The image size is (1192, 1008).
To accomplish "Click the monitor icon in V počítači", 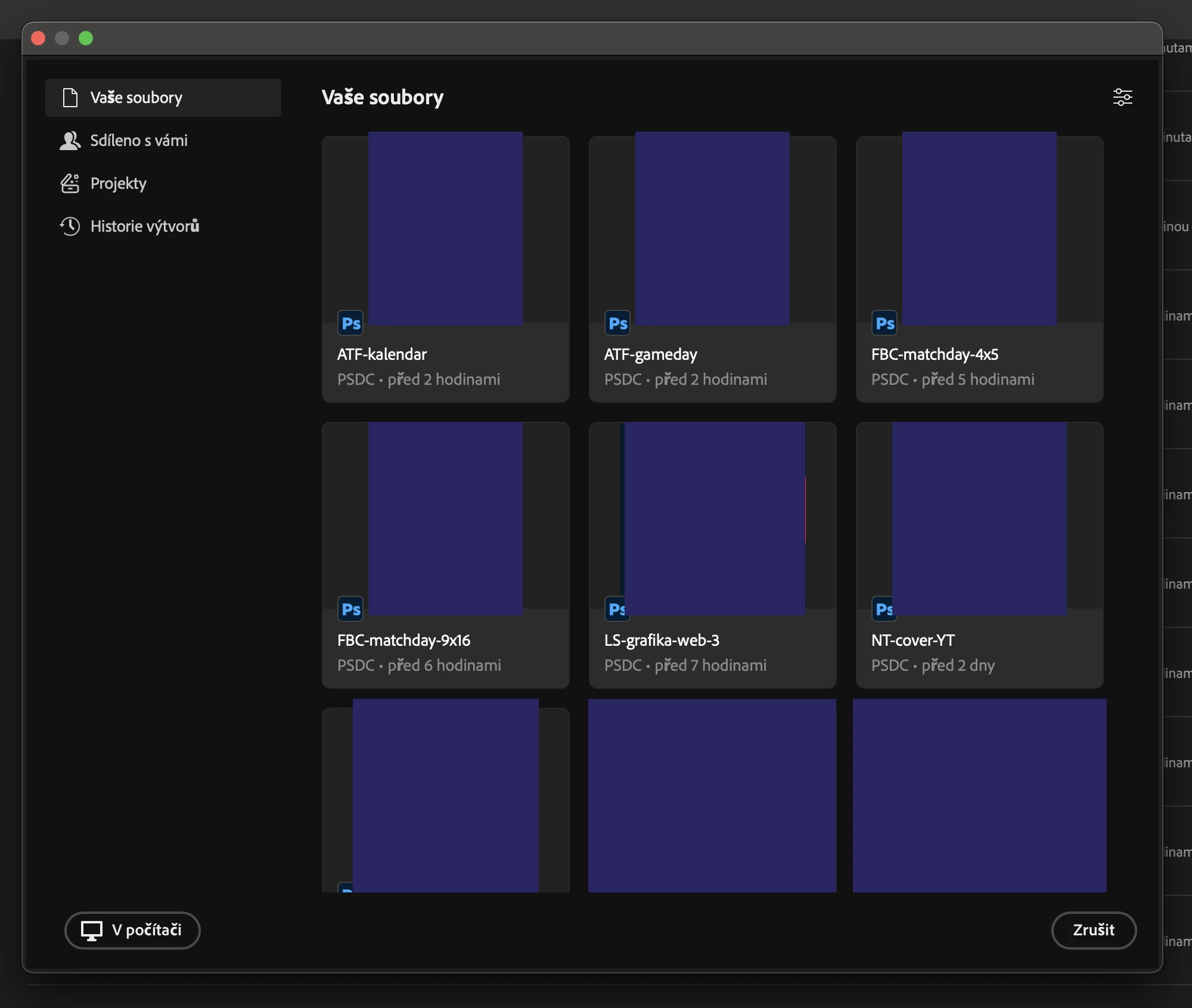I will (92, 931).
